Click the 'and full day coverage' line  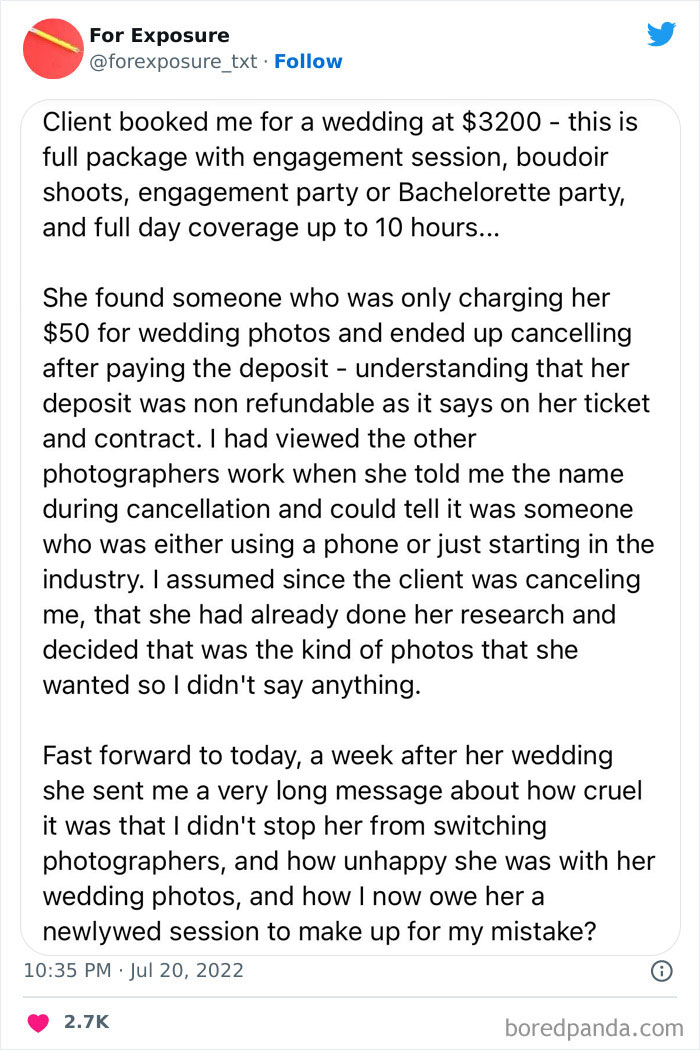[x=271, y=228]
